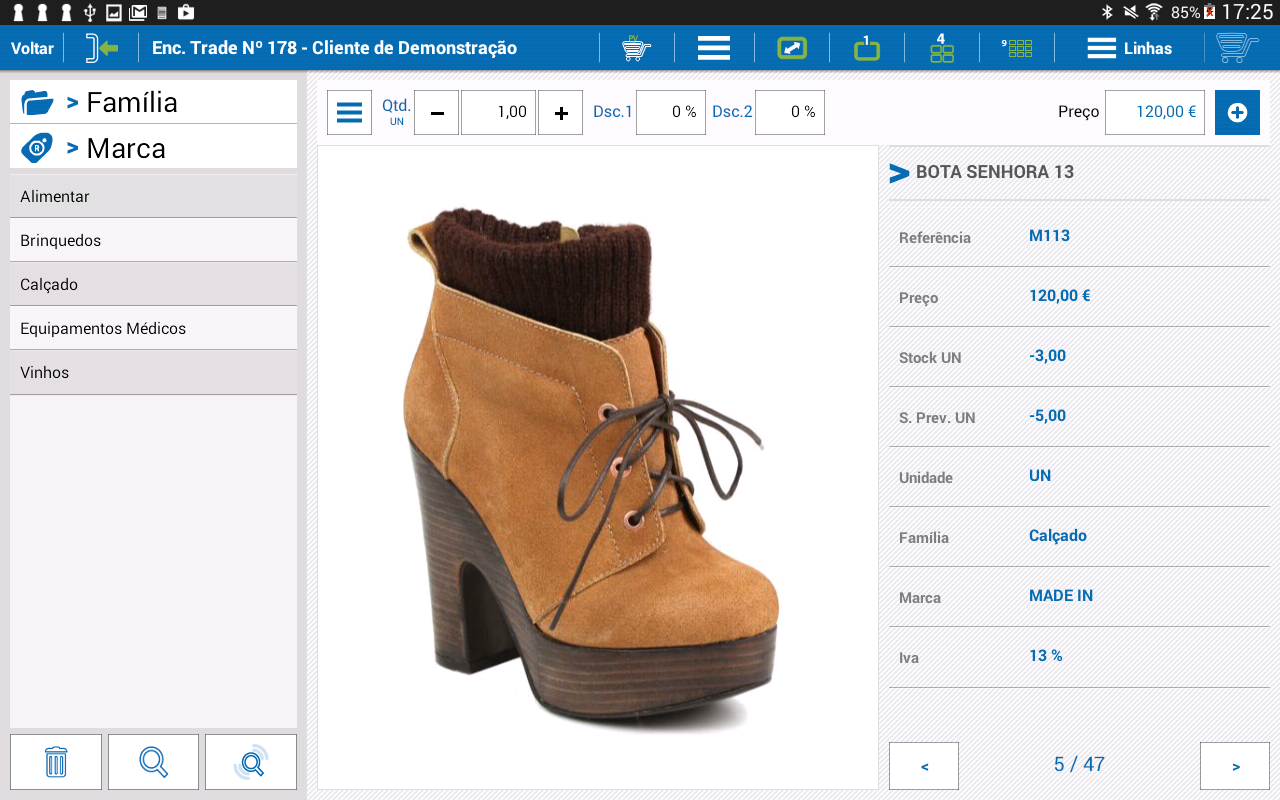Image resolution: width=1280 pixels, height=800 pixels.
Task: Switch to four-item grid view
Action: pos(941,48)
